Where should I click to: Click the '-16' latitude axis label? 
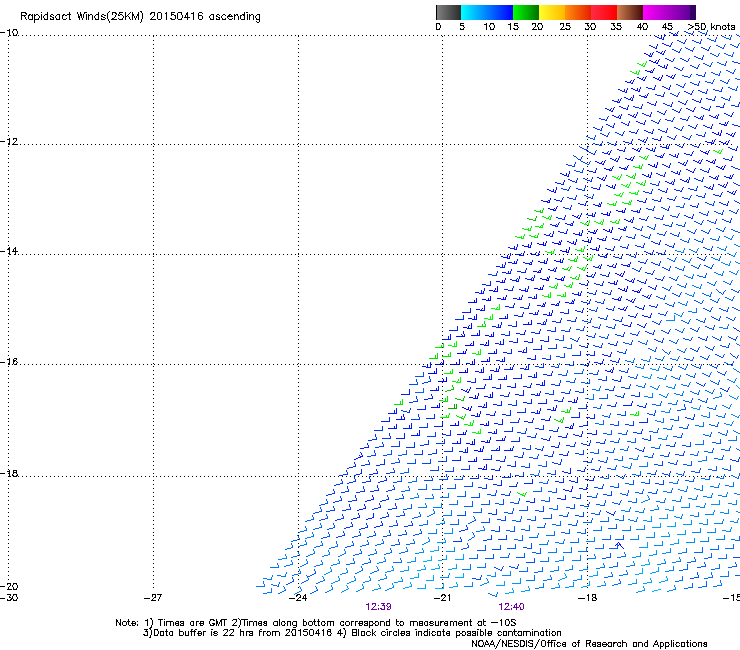9,362
